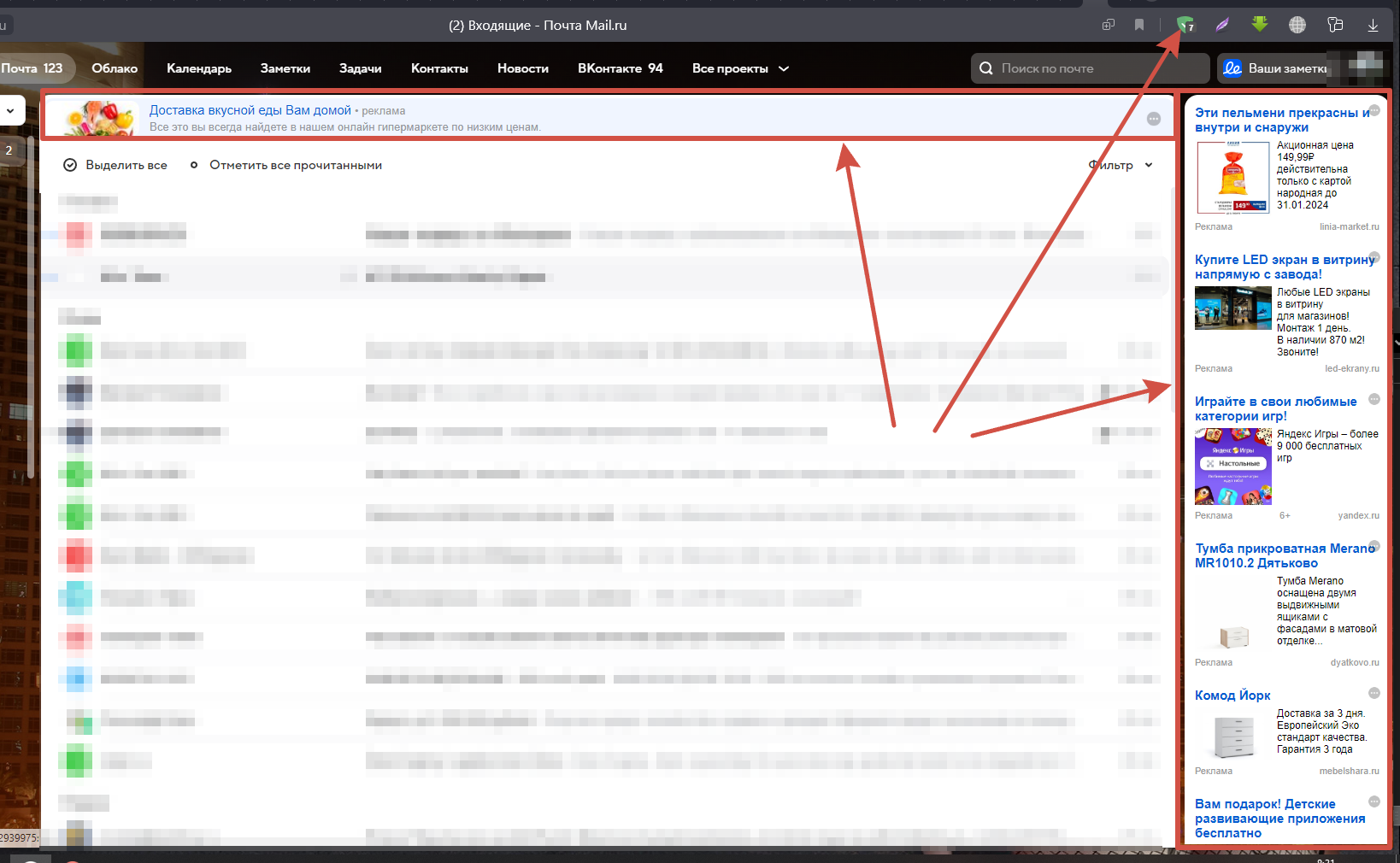Viewport: 1400px width, 863px height.
Task: Open the password manager keys extension icon
Action: pos(1334,24)
